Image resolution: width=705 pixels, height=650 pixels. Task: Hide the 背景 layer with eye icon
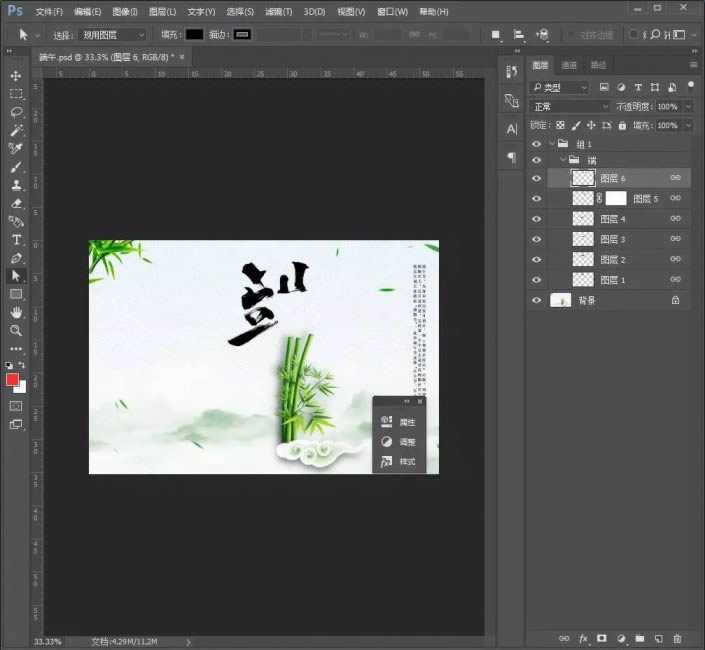pyautogui.click(x=537, y=300)
